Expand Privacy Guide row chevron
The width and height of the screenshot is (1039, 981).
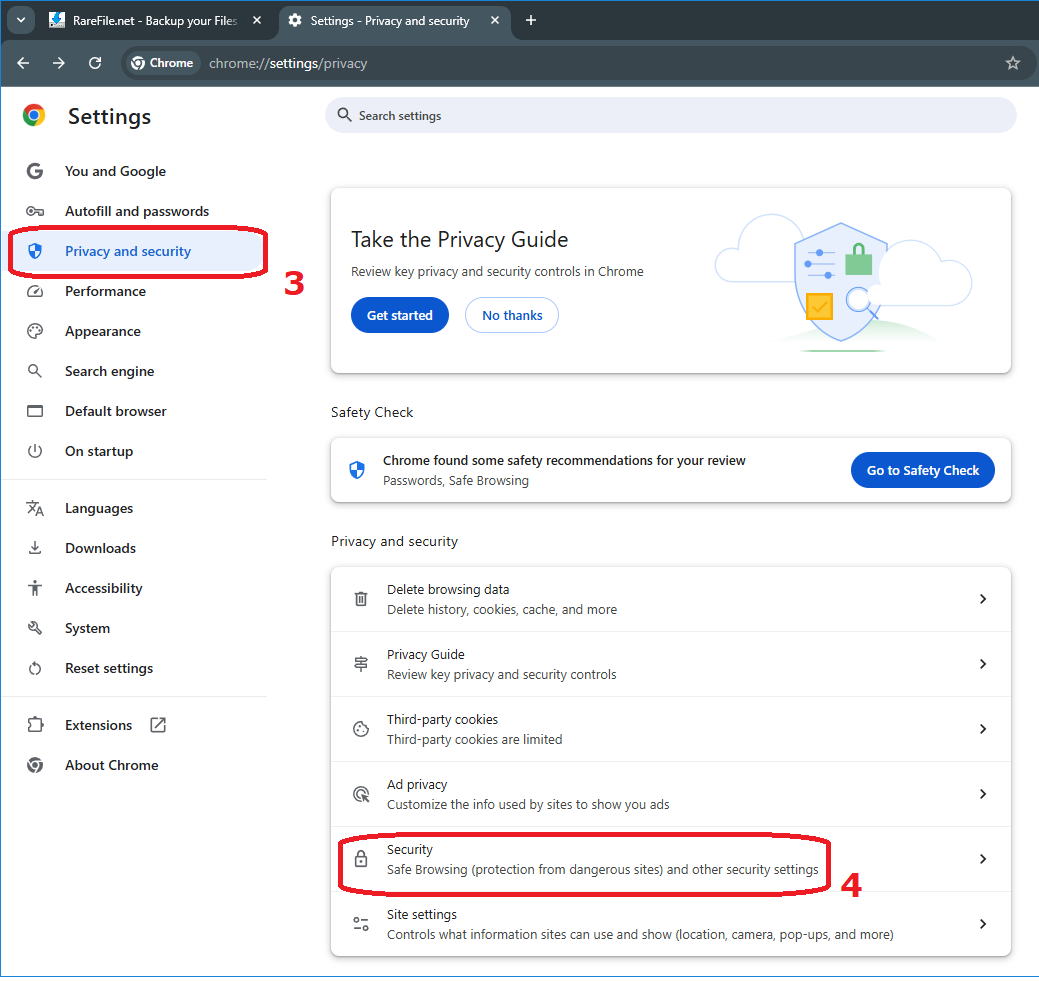[x=983, y=664]
